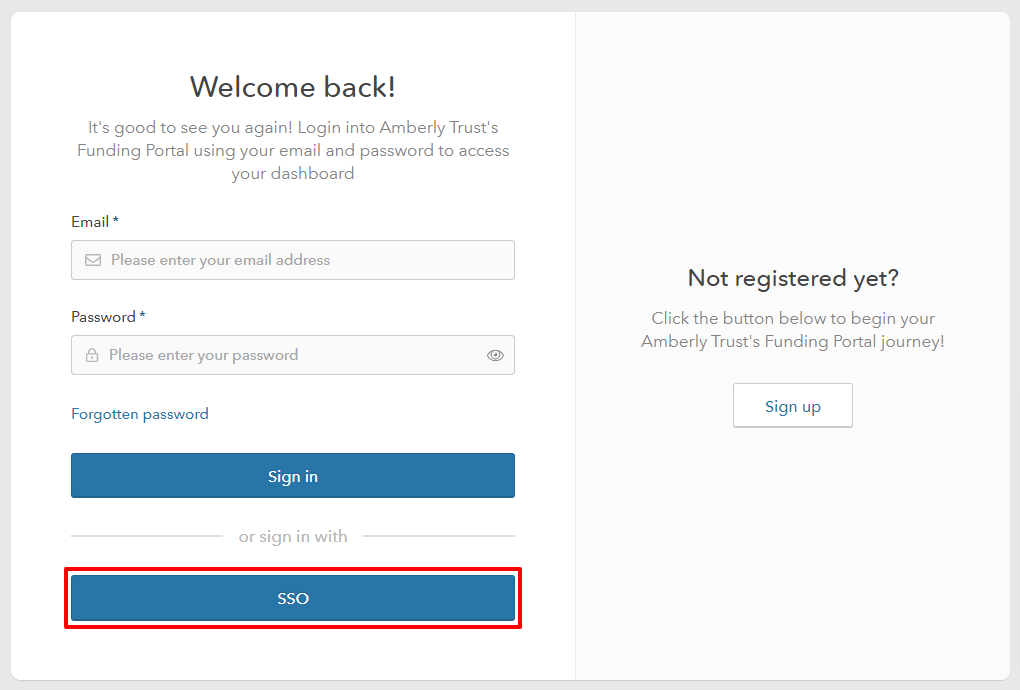1020x690 pixels.
Task: Click the registration description text above Sign up
Action: 793,330
